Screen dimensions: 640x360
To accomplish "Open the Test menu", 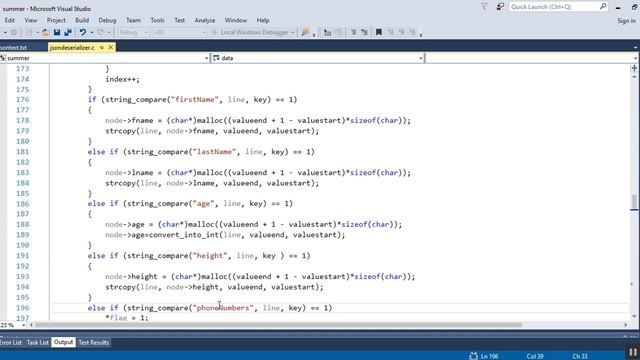I will click(180, 20).
